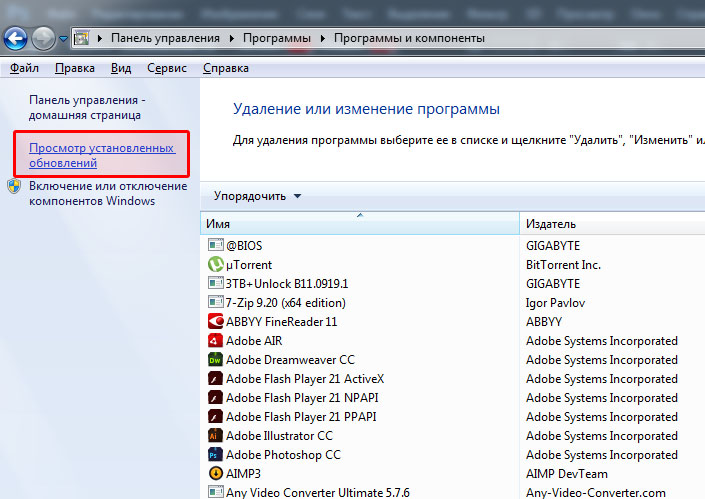Click the heading Удаление или изменение программы
Viewport: 705px width, 499px height.
tap(366, 109)
